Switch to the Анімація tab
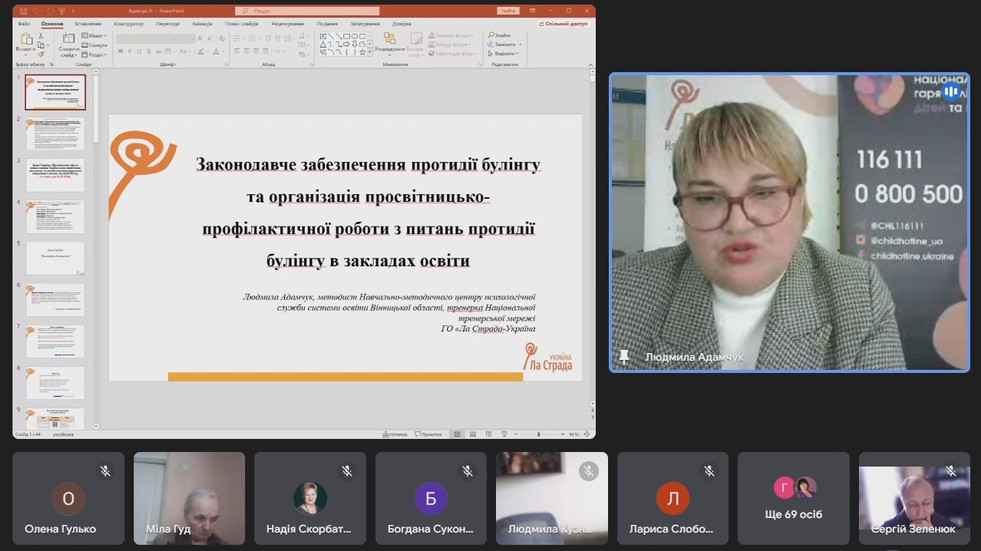 (202, 24)
